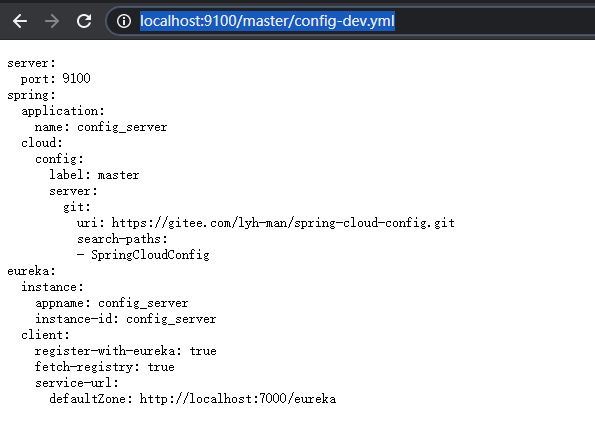Reload the config-dev.yml page
The height and width of the screenshot is (436, 595).
click(x=84, y=21)
